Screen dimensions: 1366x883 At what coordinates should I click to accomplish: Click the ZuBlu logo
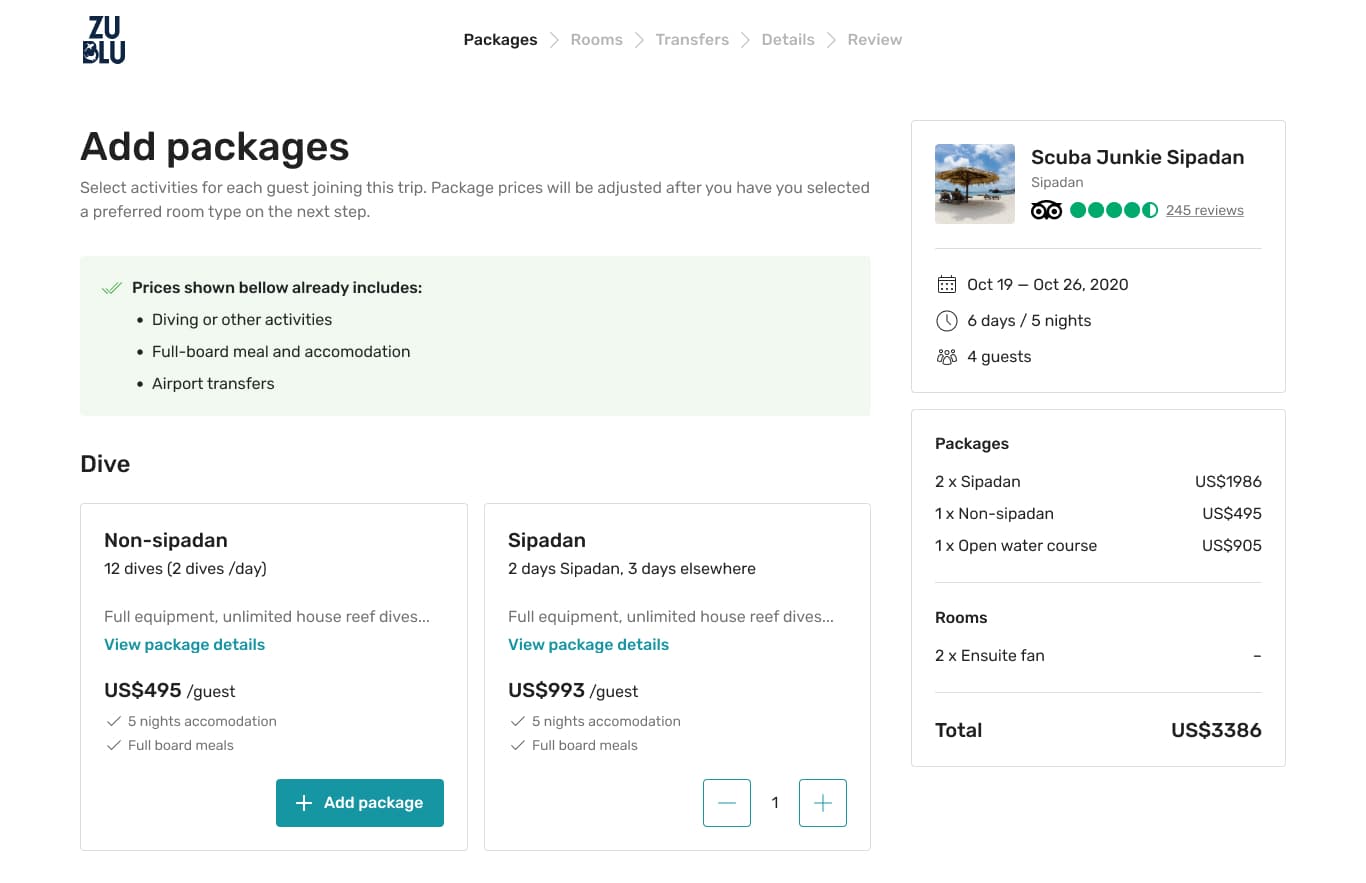point(104,40)
